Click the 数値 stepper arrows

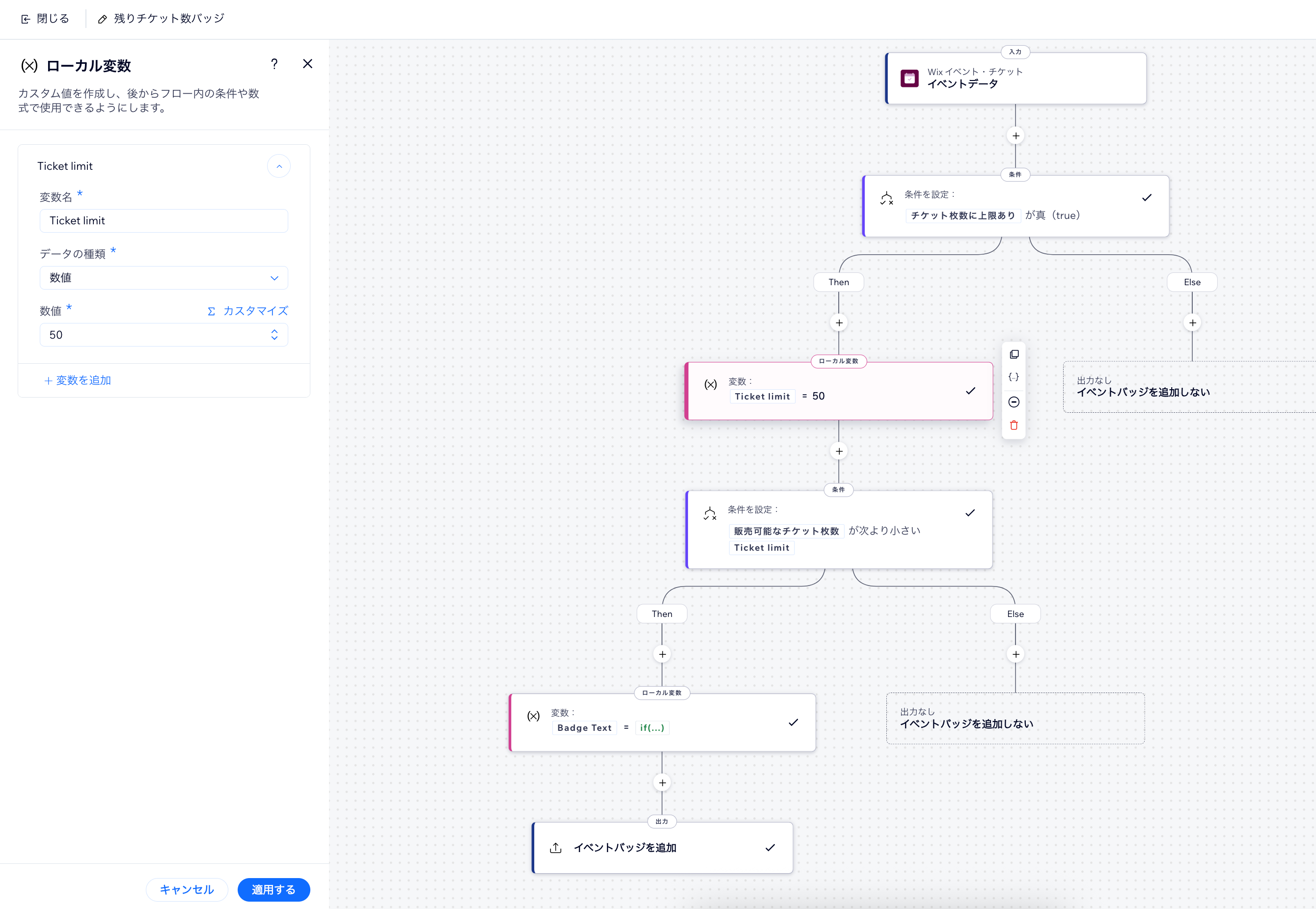coord(274,335)
